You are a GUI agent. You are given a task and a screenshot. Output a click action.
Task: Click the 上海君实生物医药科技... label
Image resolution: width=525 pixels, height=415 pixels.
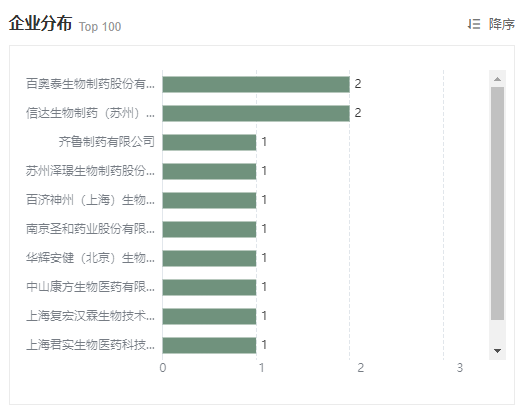tap(90, 345)
